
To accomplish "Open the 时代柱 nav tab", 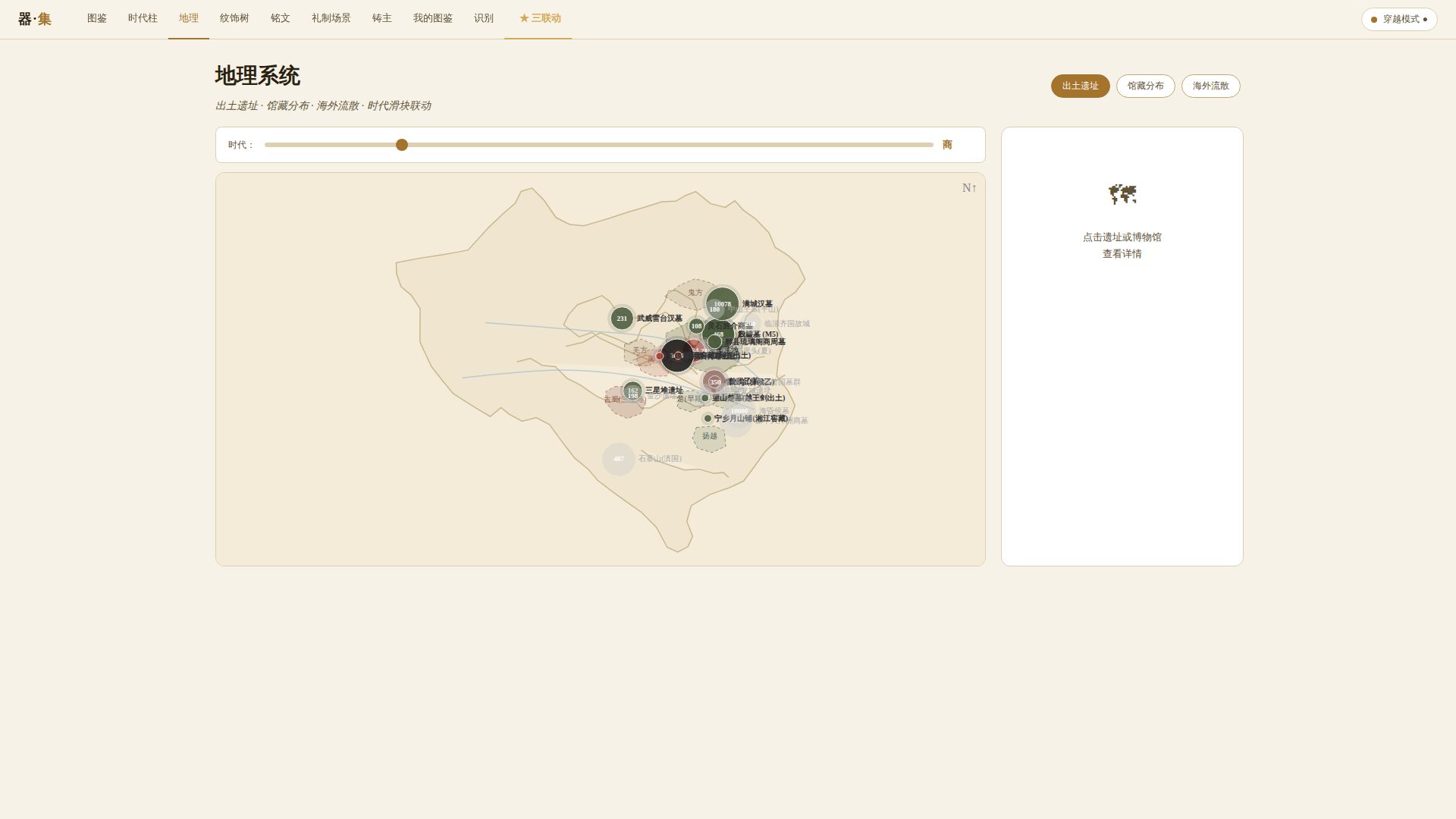I will pos(143,18).
